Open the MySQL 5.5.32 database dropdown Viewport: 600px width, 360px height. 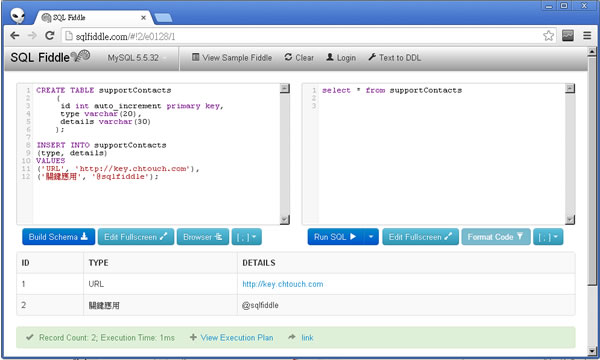pyautogui.click(x=137, y=58)
